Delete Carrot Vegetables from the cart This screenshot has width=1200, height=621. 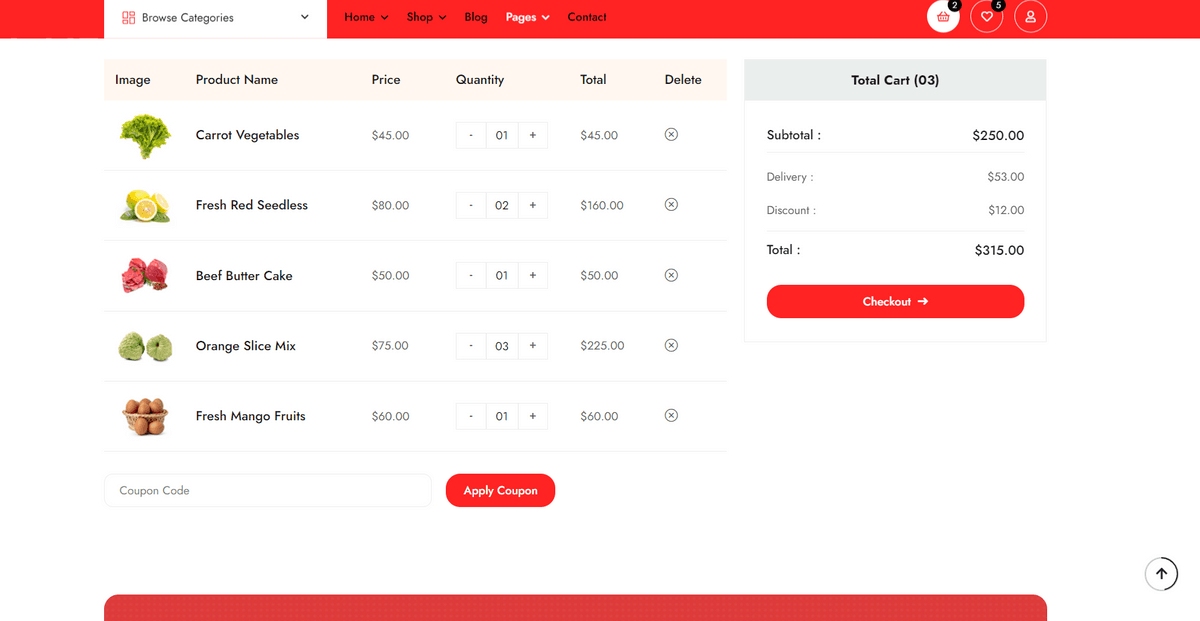tap(671, 134)
